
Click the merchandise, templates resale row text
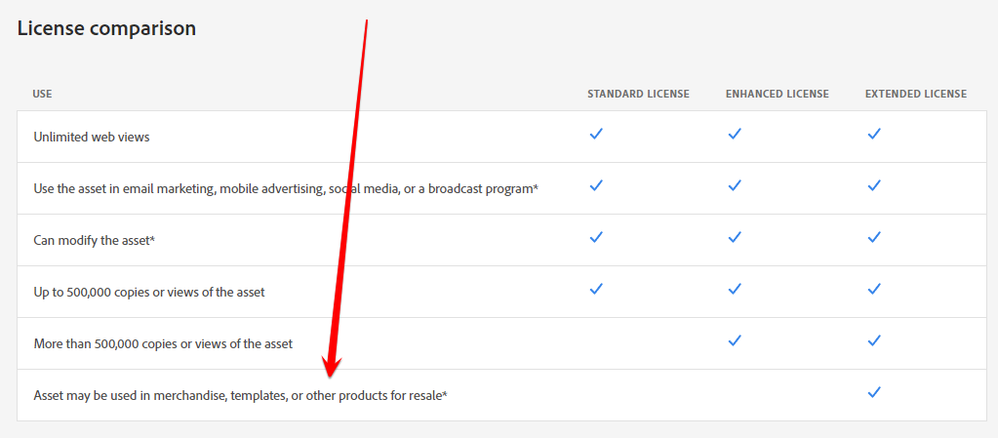click(240, 395)
